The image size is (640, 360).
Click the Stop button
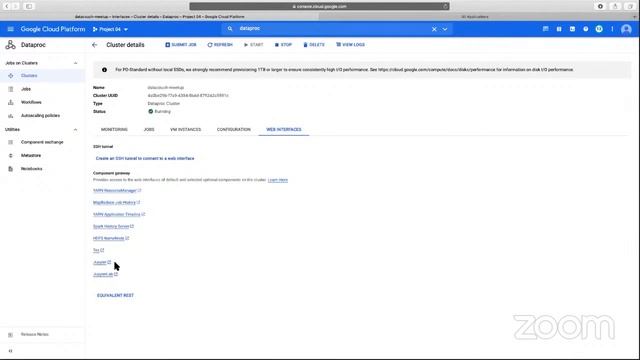[283, 45]
